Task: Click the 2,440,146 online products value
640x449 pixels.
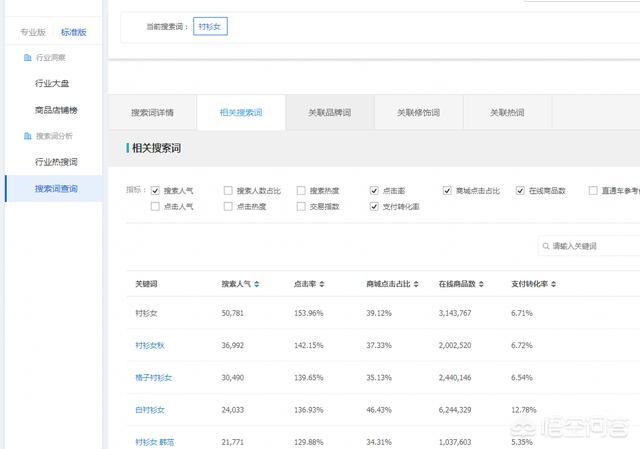Action: click(x=455, y=378)
